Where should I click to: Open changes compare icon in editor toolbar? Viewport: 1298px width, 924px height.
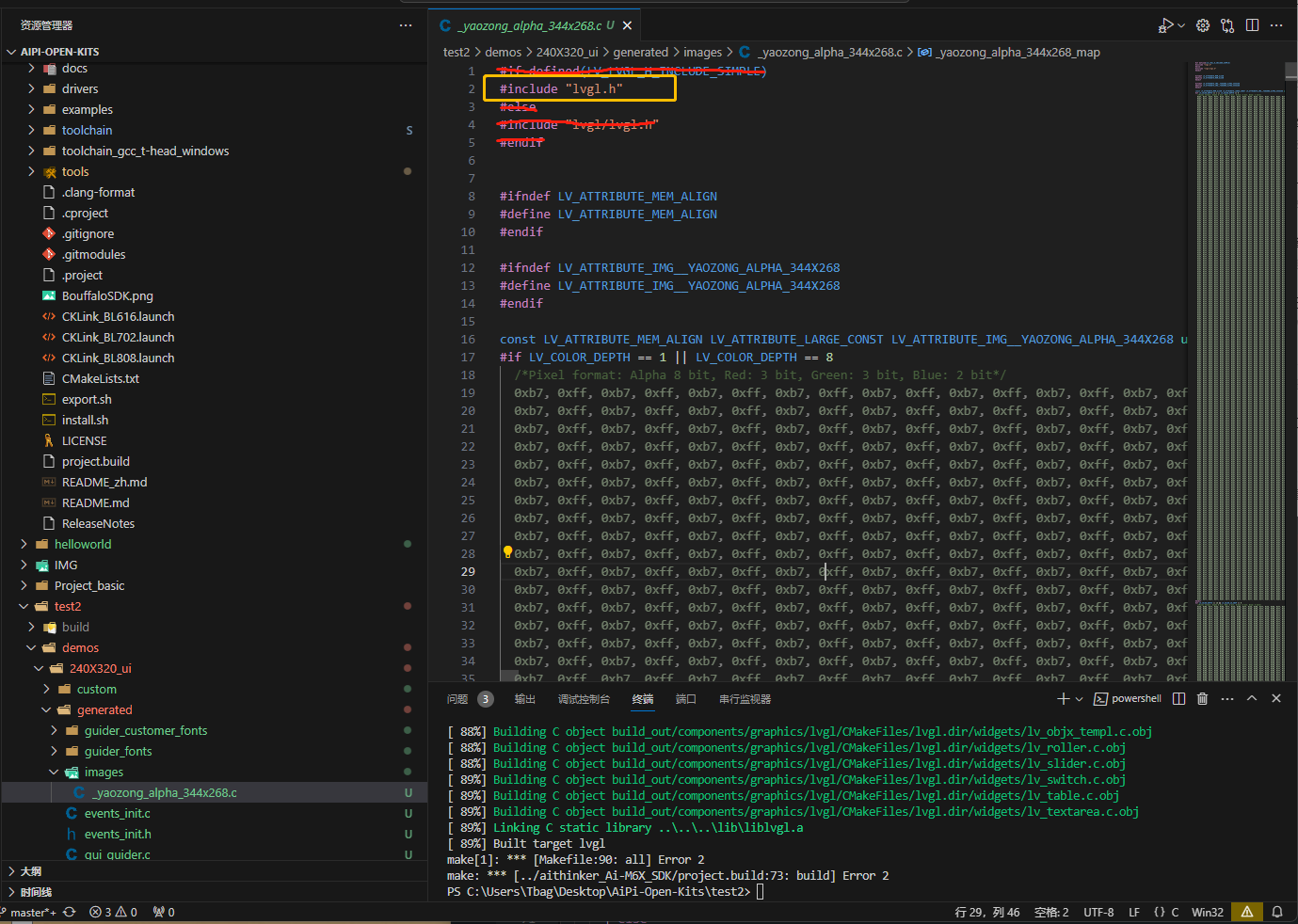(1227, 25)
